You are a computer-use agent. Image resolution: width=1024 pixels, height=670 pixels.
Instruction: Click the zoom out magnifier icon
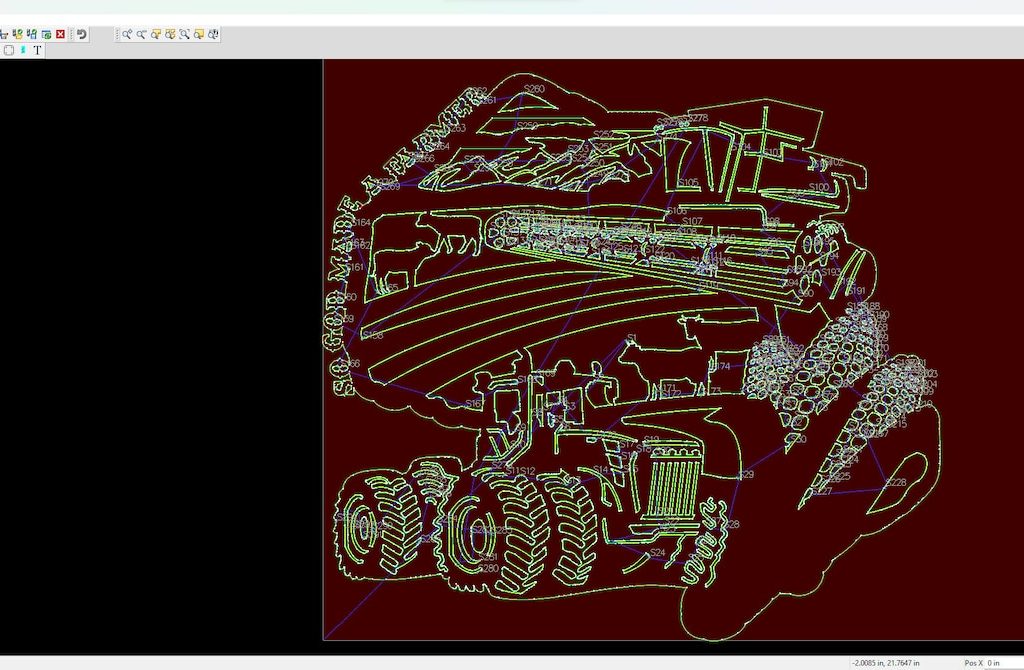142,34
